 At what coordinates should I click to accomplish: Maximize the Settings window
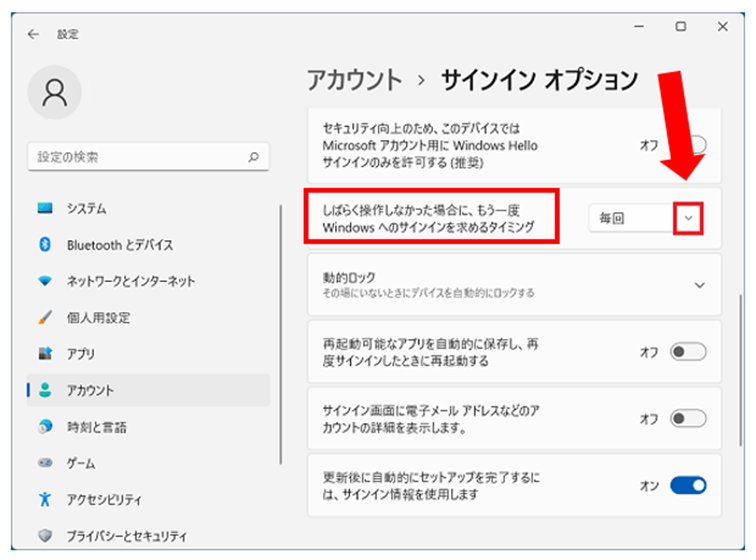pyautogui.click(x=680, y=27)
